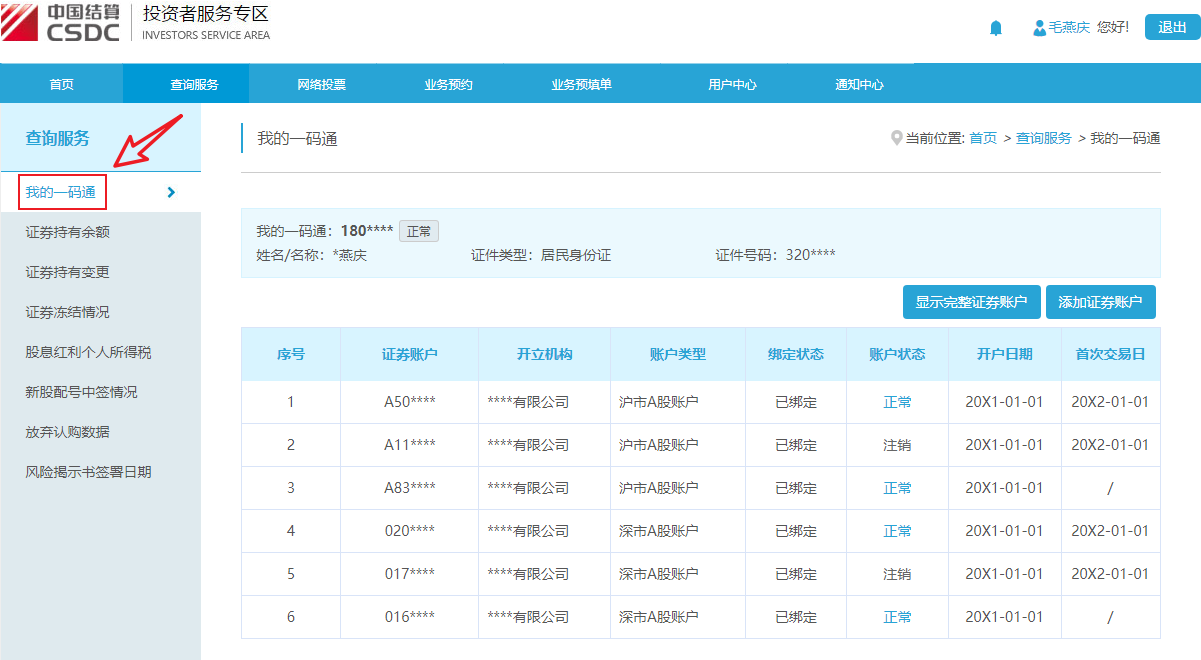Viewport: 1201px width, 660px height.
Task: Click the notification bell icon
Action: 995,28
